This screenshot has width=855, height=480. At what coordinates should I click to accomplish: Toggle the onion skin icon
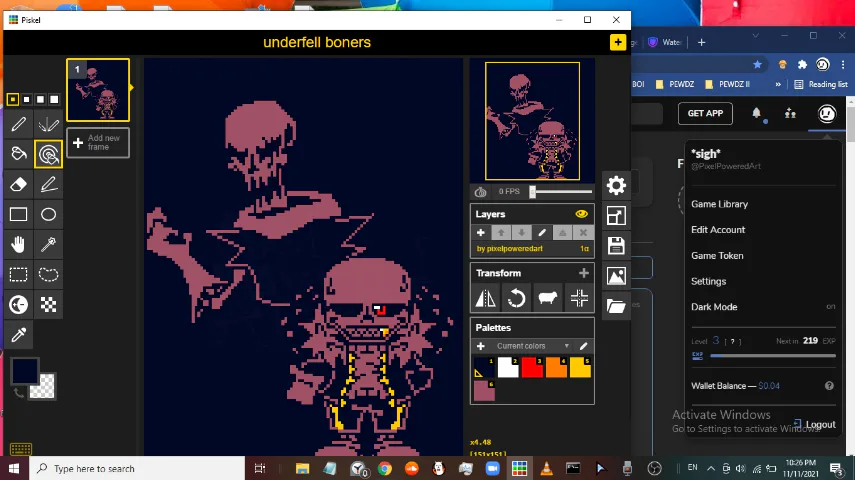(x=480, y=191)
